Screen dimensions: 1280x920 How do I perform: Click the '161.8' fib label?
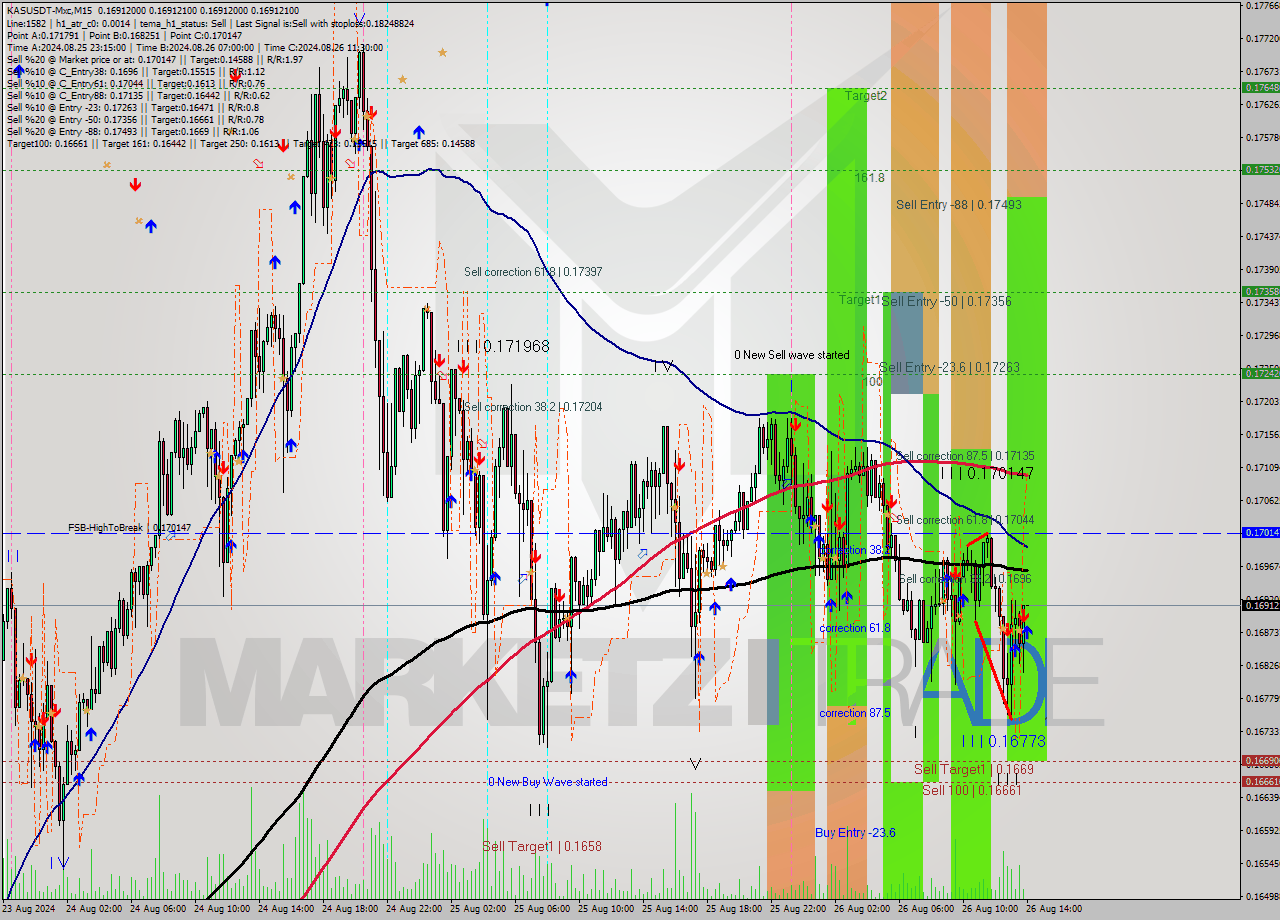pos(870,177)
